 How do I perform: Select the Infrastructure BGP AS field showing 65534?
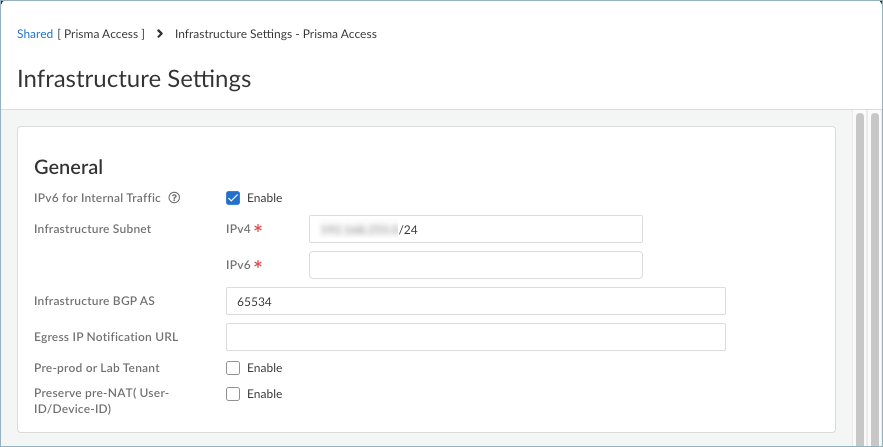pyautogui.click(x=475, y=301)
